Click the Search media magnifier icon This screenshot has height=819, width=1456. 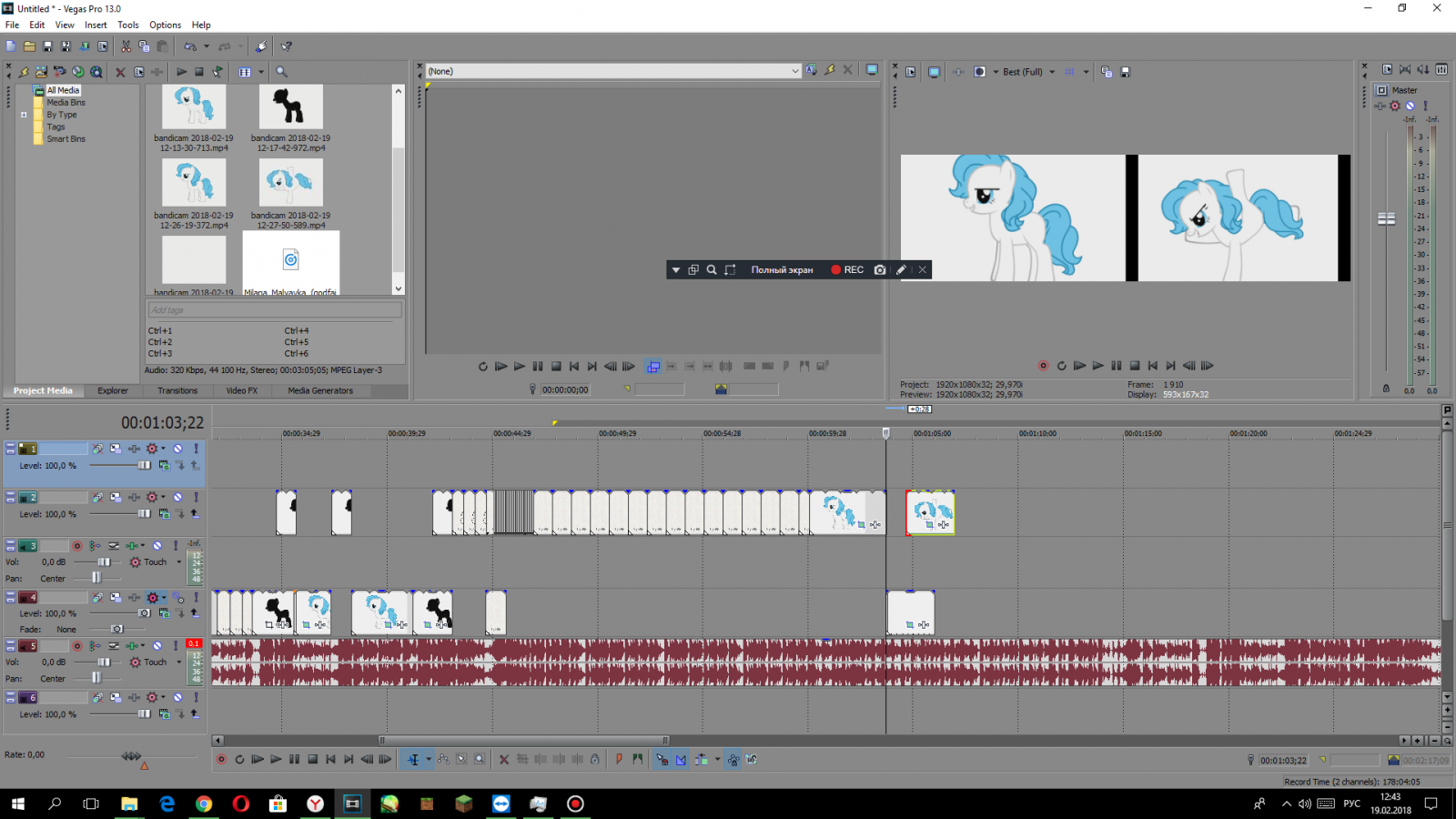click(281, 72)
